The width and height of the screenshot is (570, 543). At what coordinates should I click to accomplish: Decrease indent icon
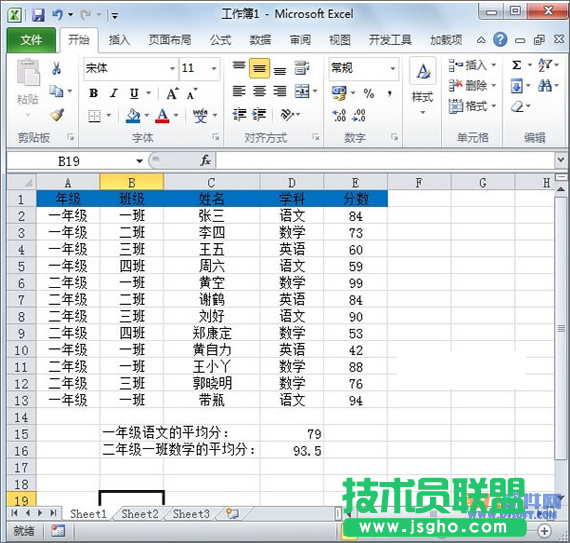click(239, 114)
